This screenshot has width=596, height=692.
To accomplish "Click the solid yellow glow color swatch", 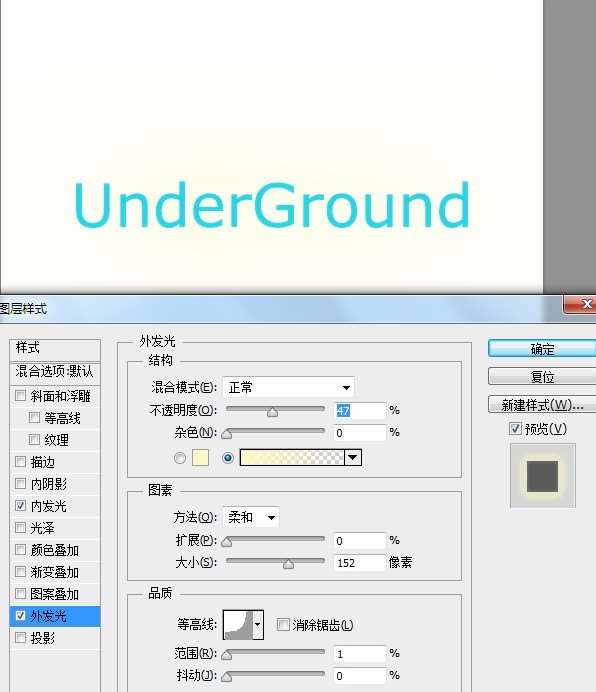I will click(200, 458).
